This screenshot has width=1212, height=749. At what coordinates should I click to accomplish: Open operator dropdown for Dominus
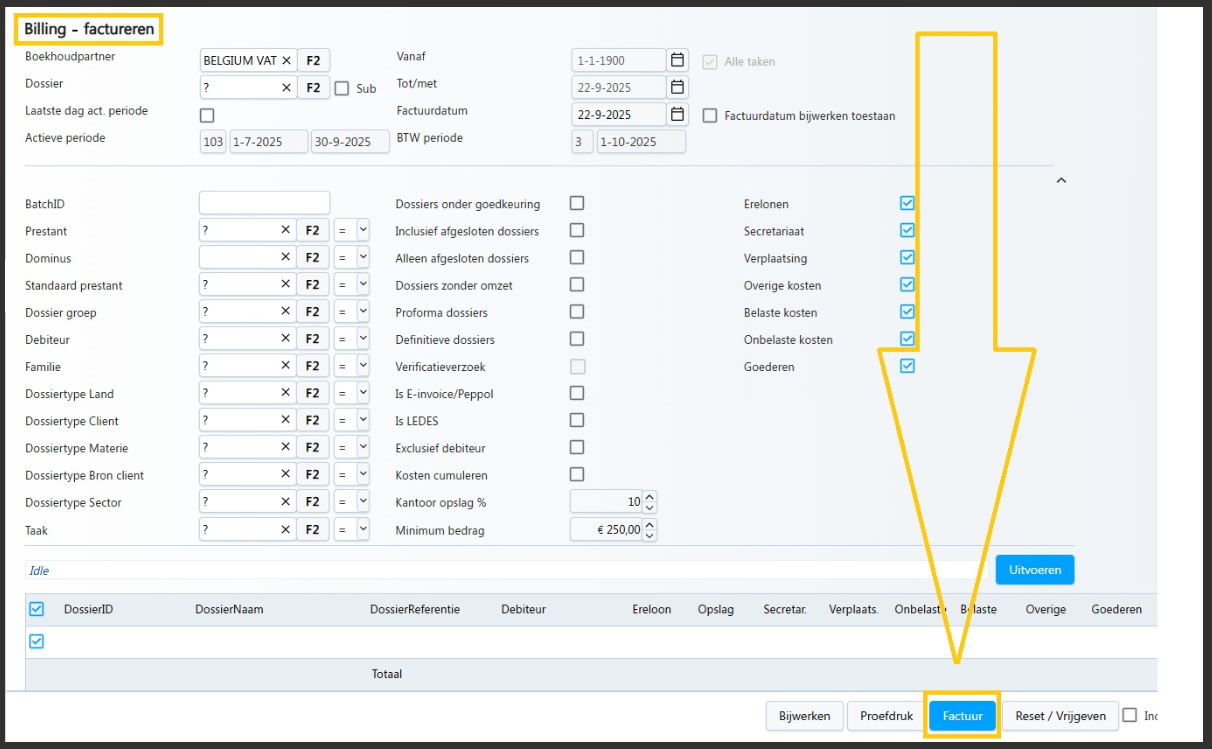pyautogui.click(x=363, y=258)
